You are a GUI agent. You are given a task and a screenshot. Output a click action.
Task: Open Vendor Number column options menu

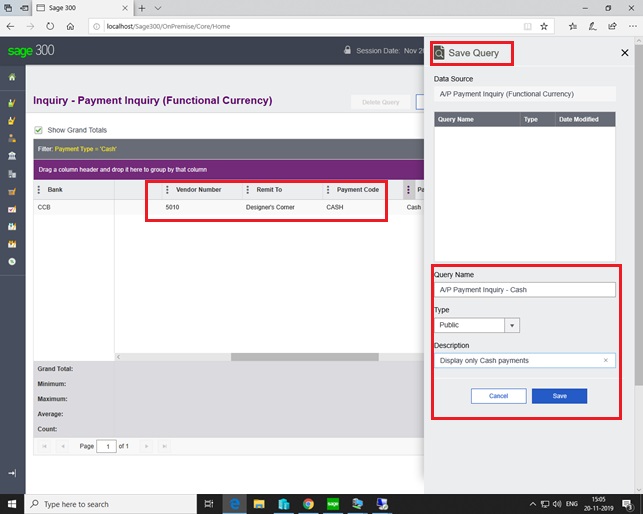click(167, 190)
